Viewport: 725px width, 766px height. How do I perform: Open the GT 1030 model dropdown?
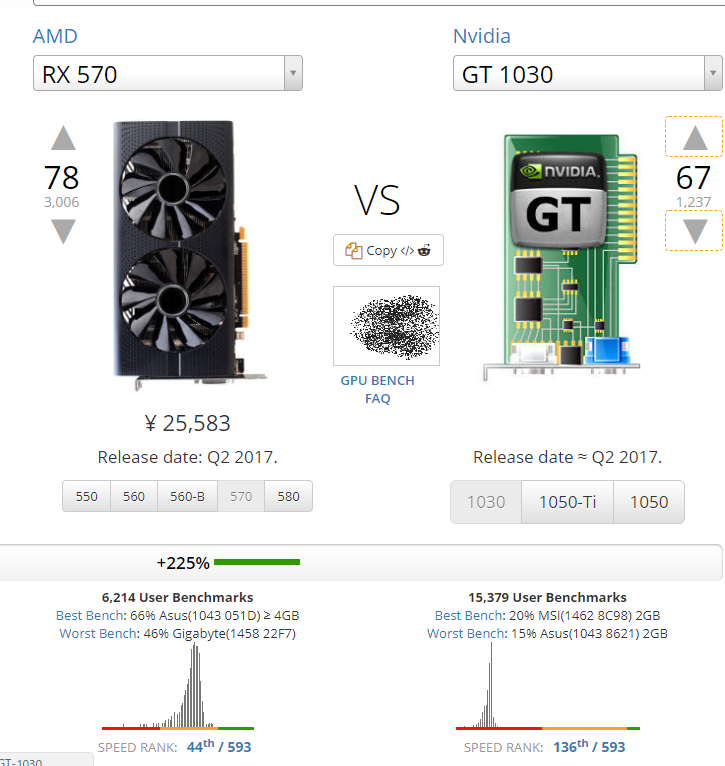point(588,74)
